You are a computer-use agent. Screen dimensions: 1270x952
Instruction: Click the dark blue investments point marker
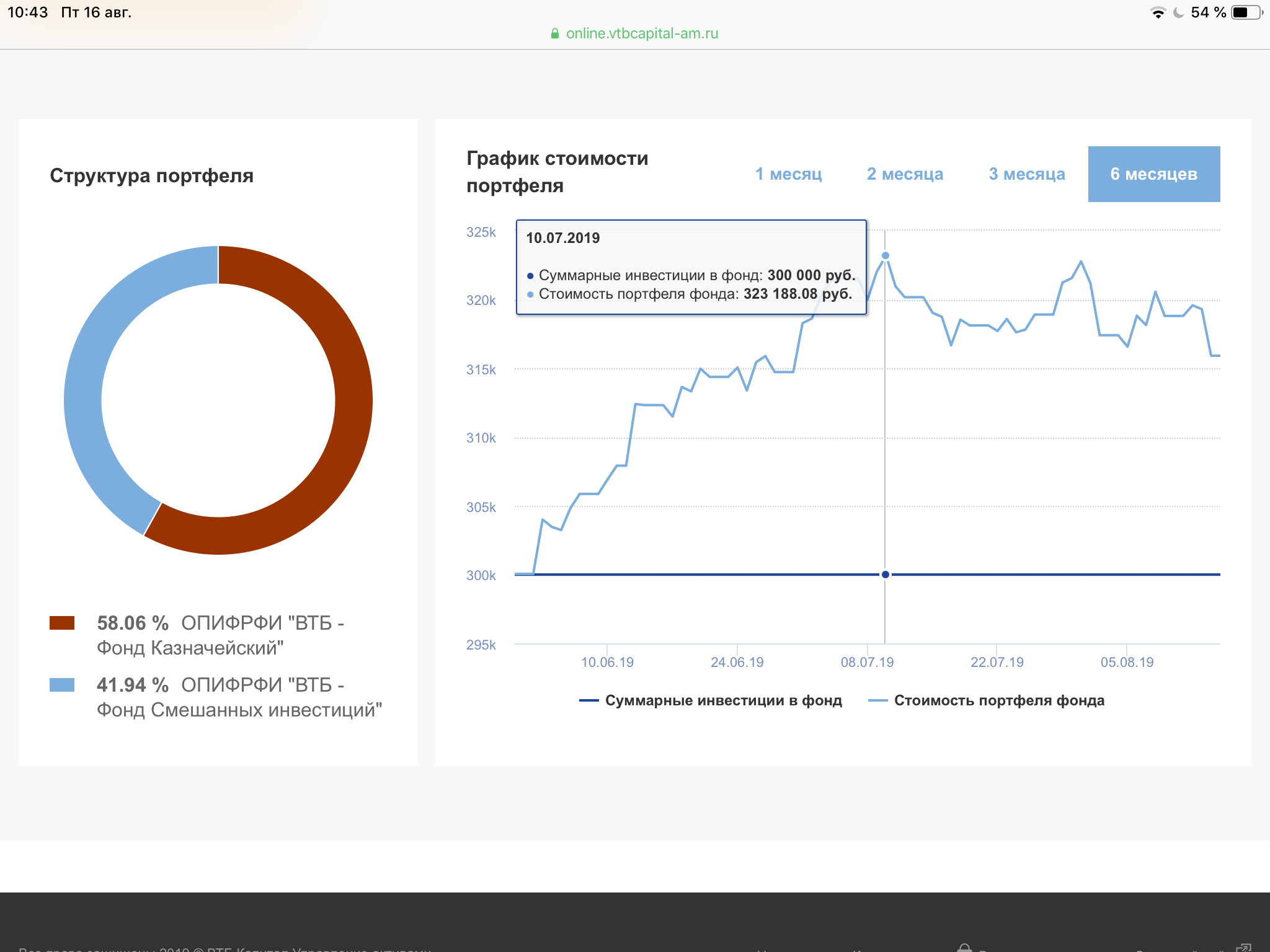[886, 575]
